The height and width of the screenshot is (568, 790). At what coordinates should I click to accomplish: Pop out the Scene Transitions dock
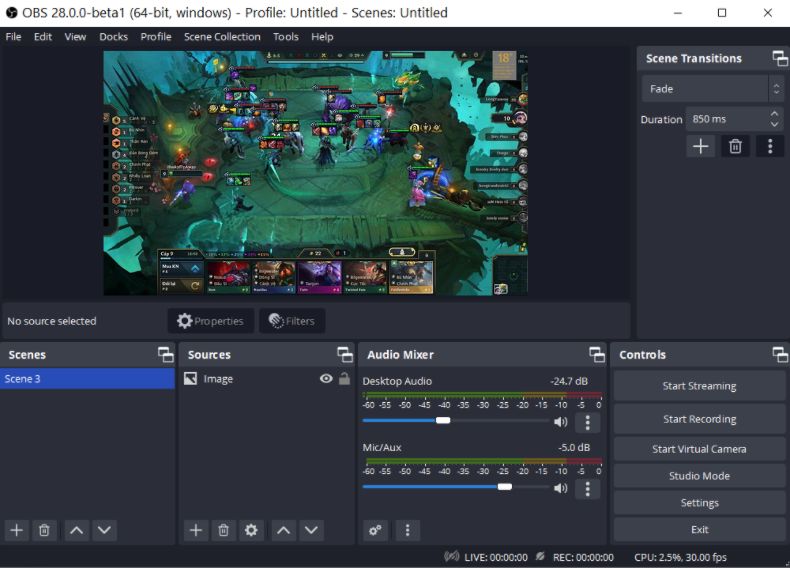coord(780,58)
